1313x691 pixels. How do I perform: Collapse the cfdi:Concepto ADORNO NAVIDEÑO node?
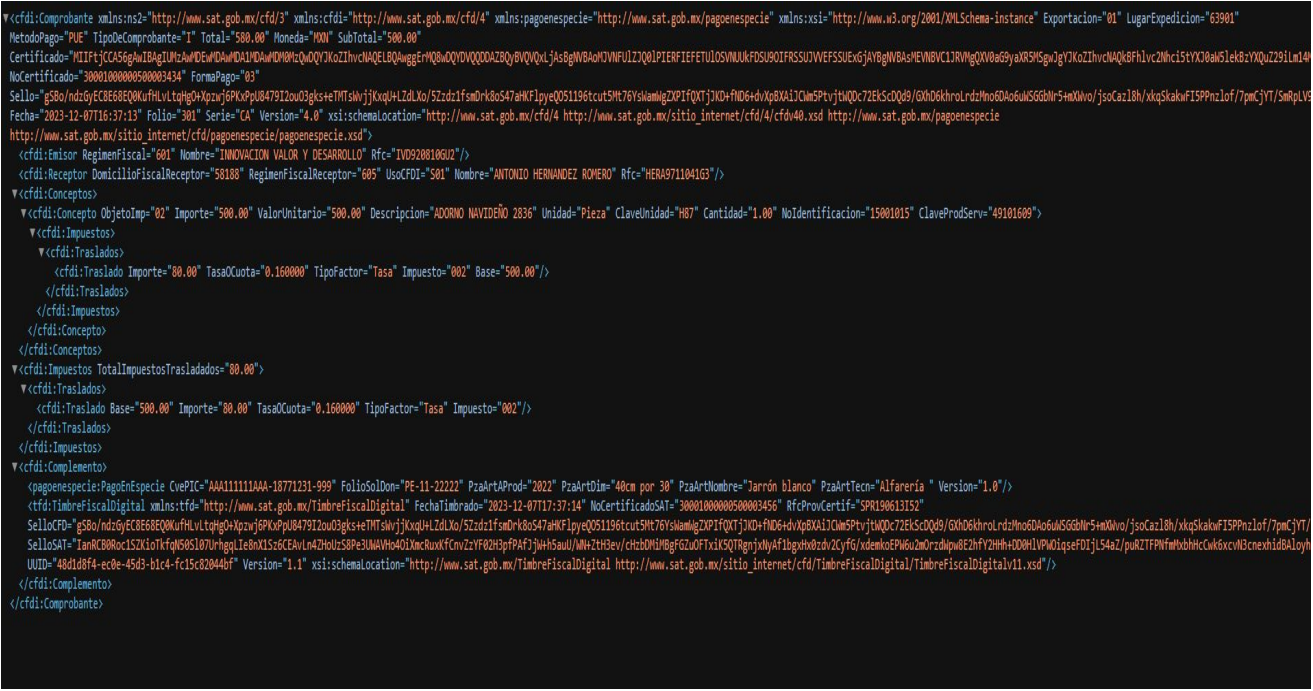pyautogui.click(x=23, y=213)
